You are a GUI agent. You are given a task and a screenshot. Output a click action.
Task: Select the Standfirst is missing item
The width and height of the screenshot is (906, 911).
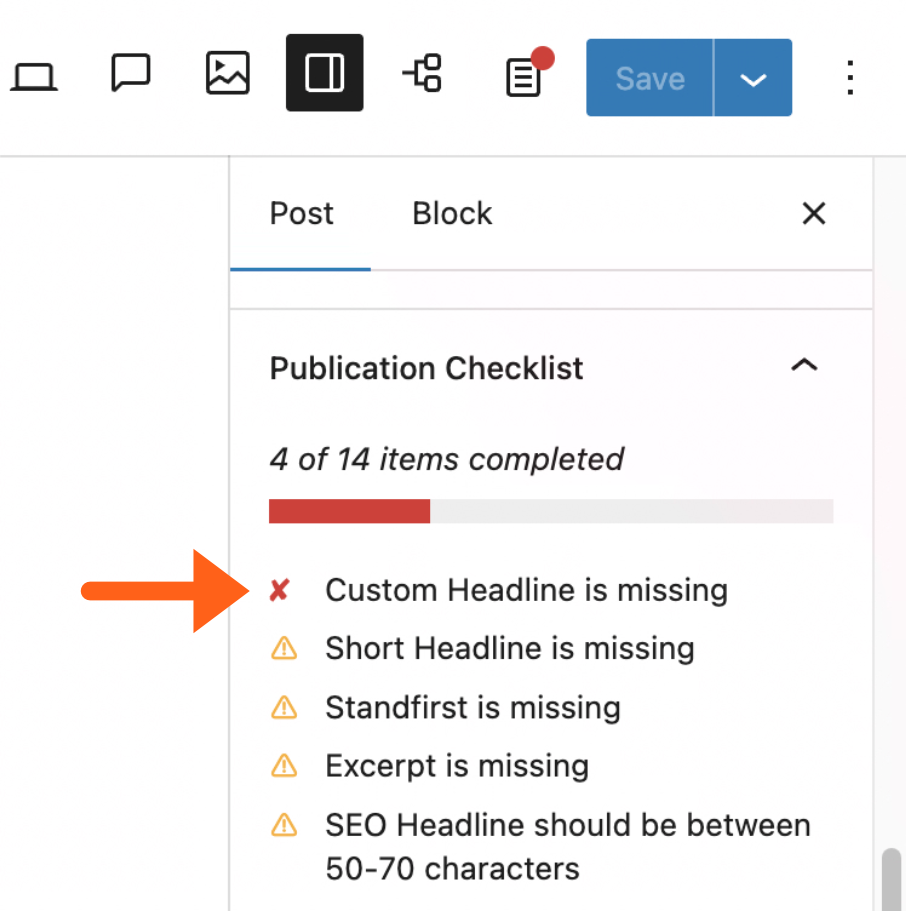click(472, 708)
